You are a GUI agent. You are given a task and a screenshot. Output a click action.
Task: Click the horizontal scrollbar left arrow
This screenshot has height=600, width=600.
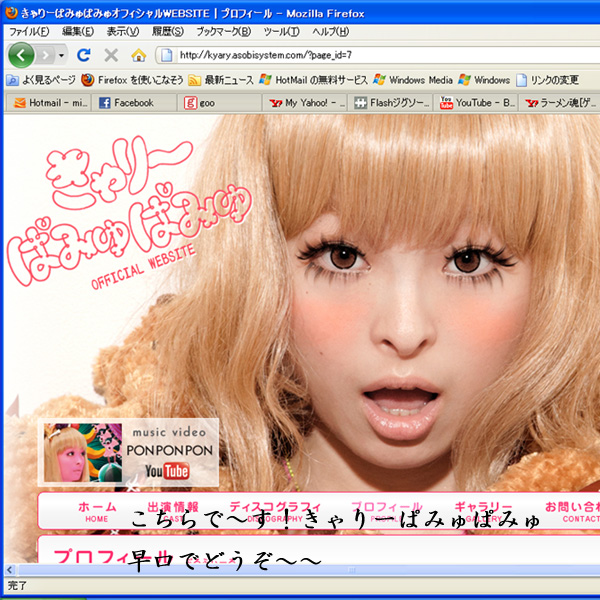click(10, 570)
